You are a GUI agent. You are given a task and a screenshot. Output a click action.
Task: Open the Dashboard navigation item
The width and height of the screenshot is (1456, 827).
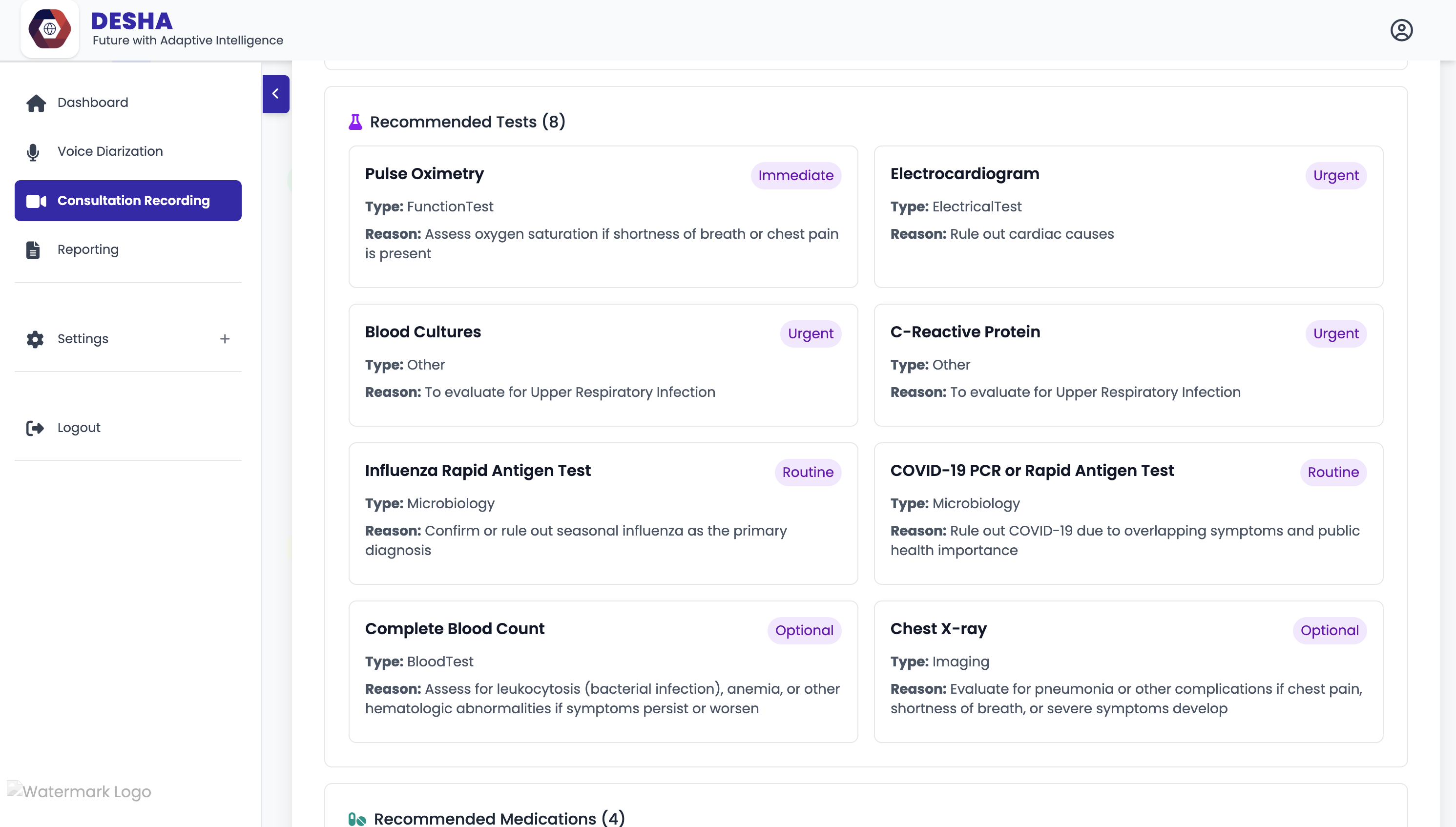[93, 103]
